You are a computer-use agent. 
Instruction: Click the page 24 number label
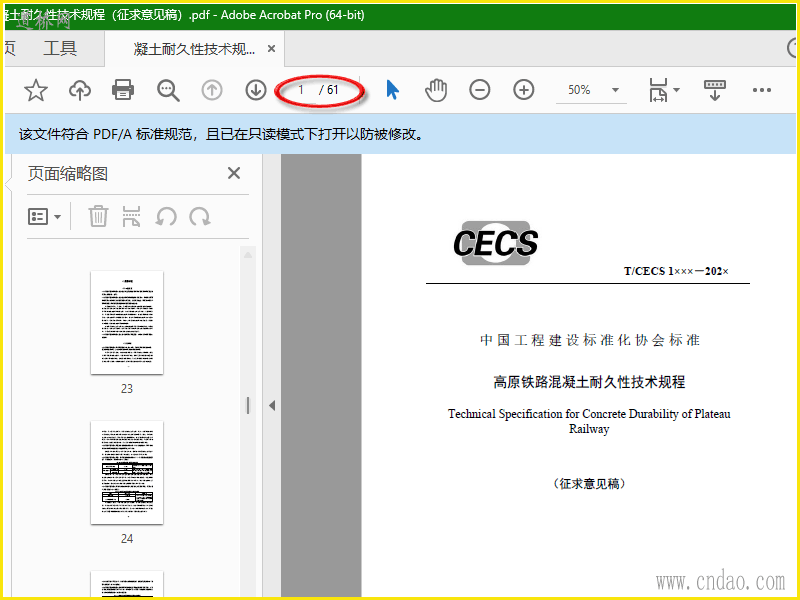click(127, 539)
